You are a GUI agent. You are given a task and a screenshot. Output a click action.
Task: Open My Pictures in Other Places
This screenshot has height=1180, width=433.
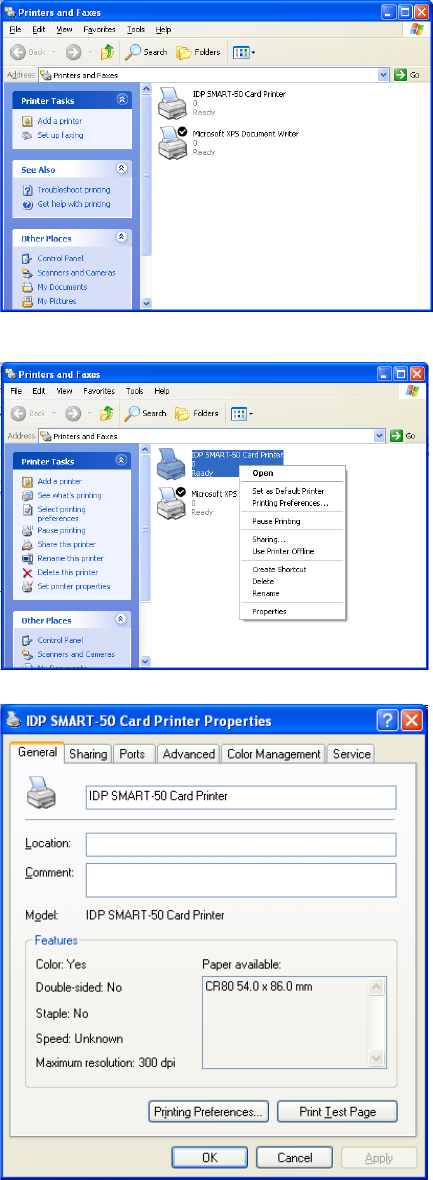coord(57,301)
